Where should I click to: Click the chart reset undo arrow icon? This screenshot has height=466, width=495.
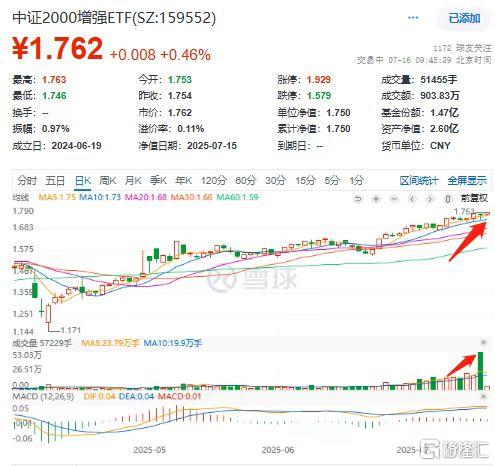pos(358,199)
